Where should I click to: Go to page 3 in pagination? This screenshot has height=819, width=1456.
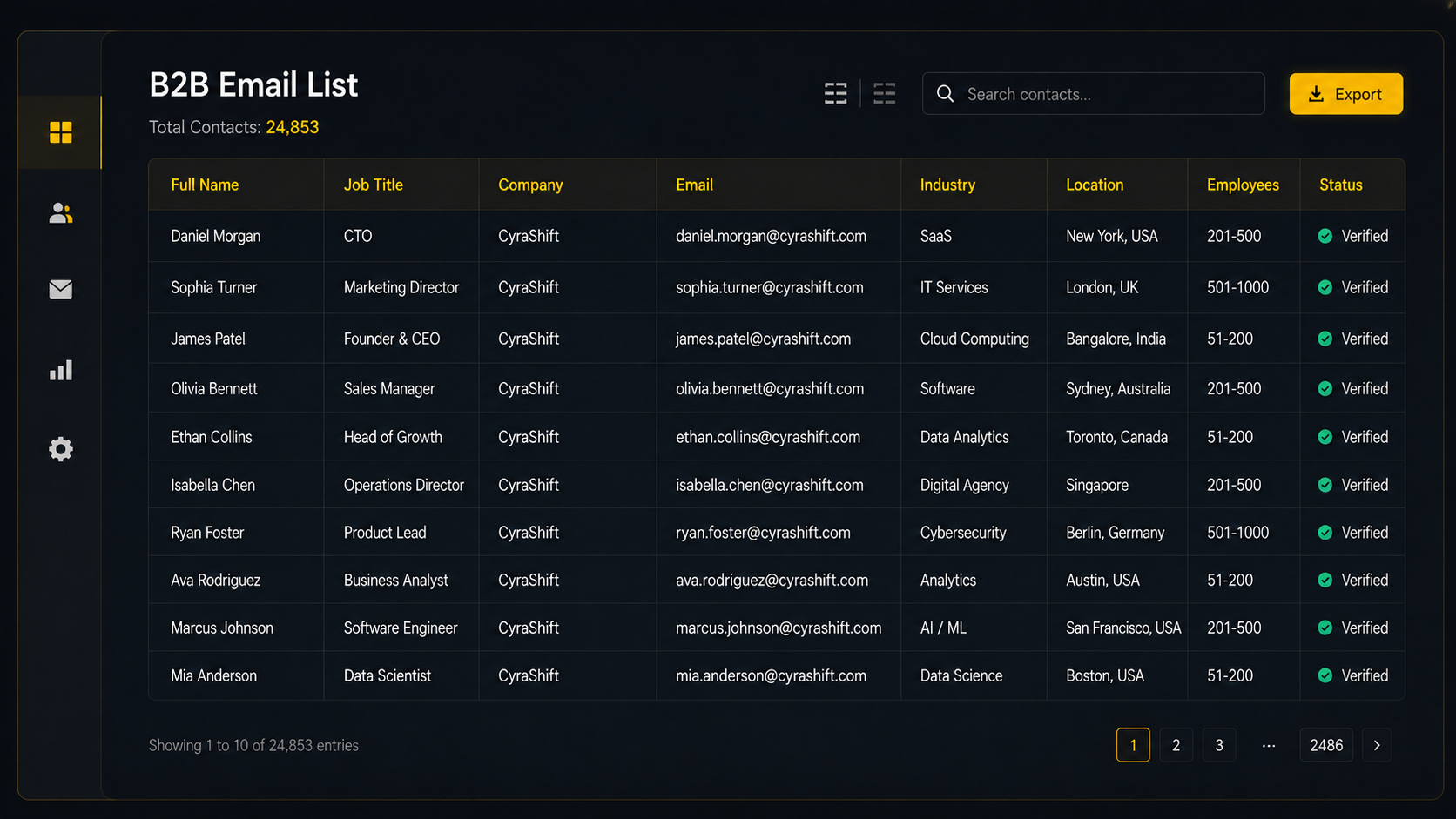(1219, 745)
